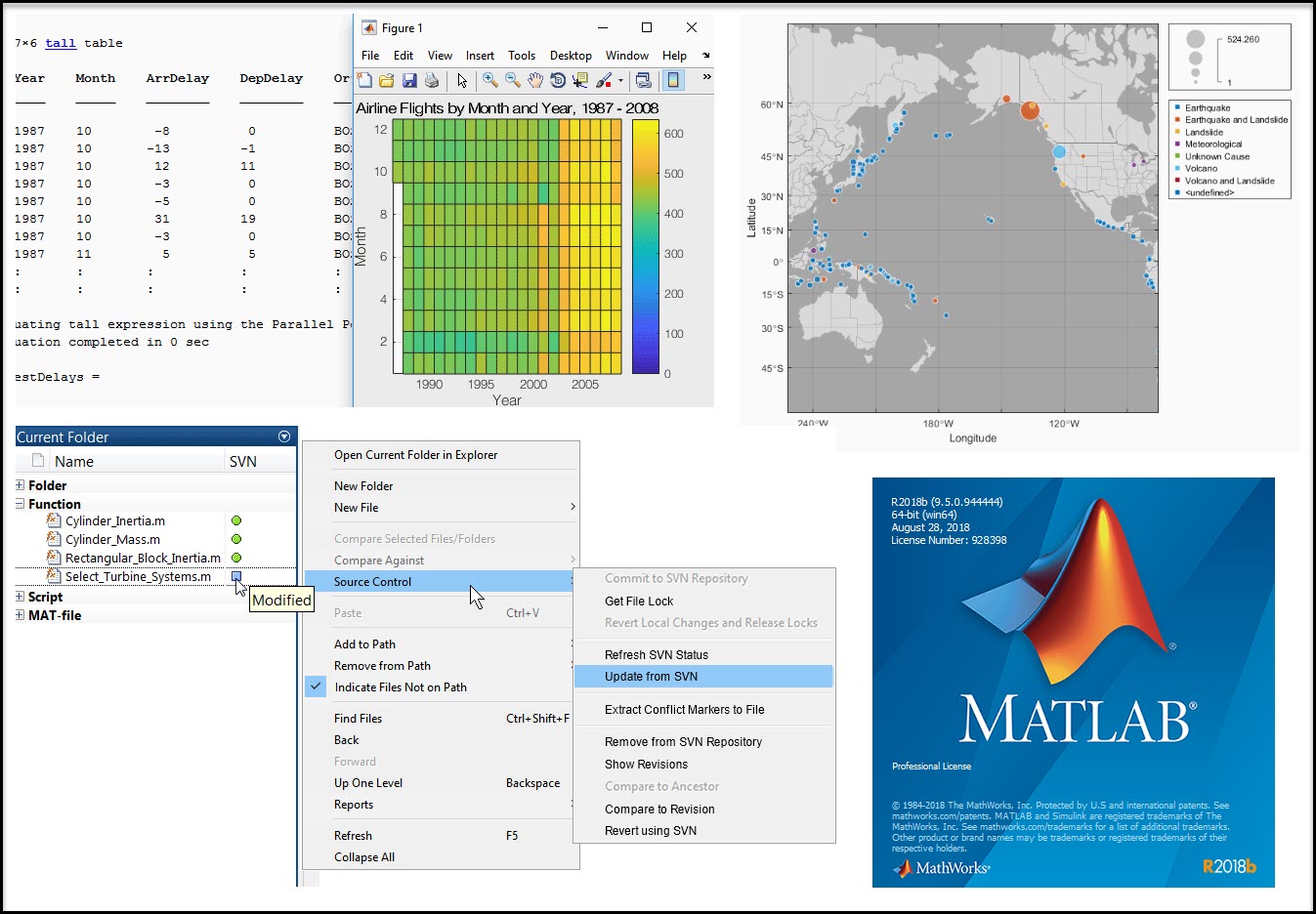Choose Get File Lock in SVN submenu

coord(703,602)
